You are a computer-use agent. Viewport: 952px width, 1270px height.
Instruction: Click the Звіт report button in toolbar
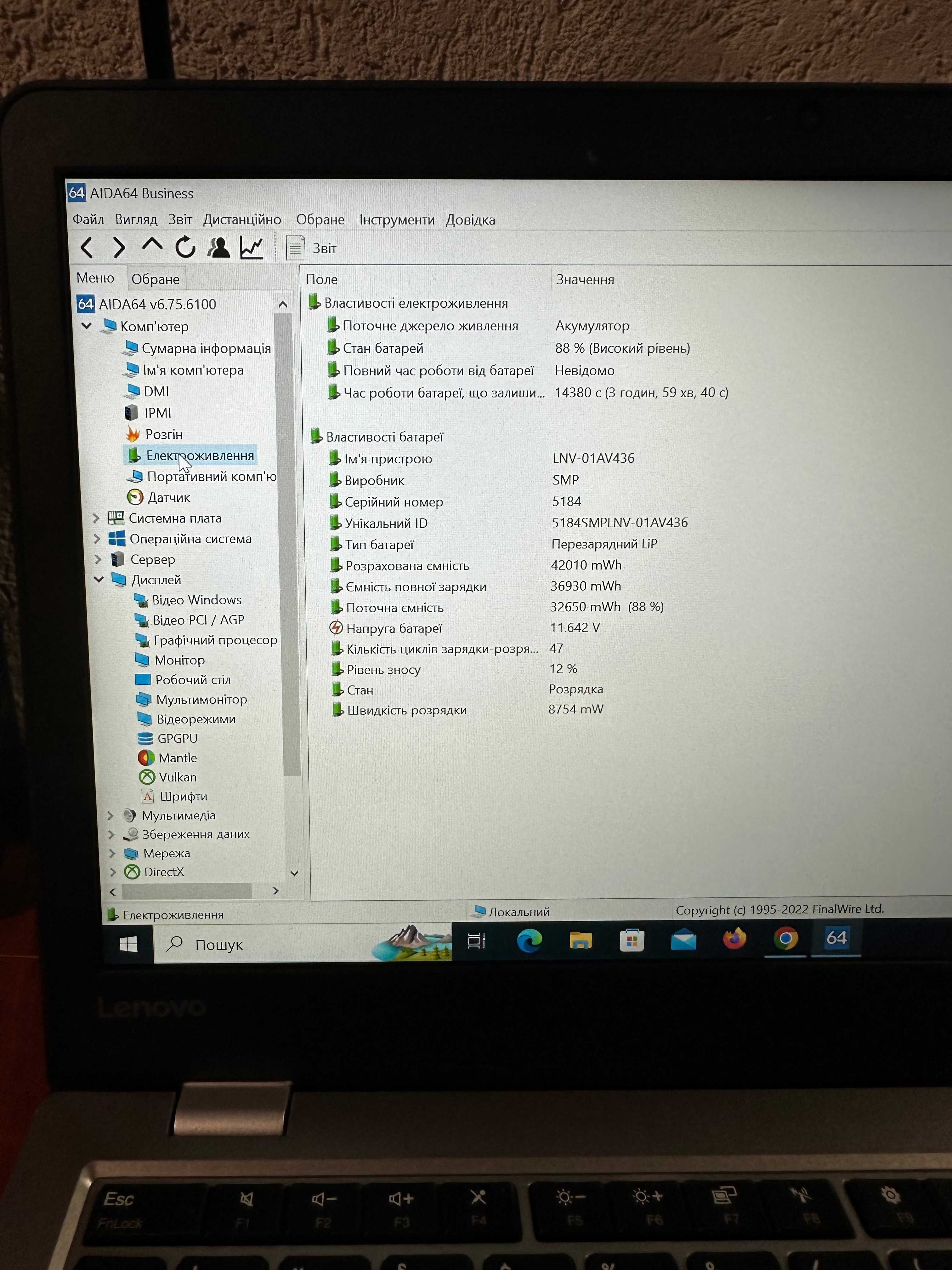click(x=312, y=248)
